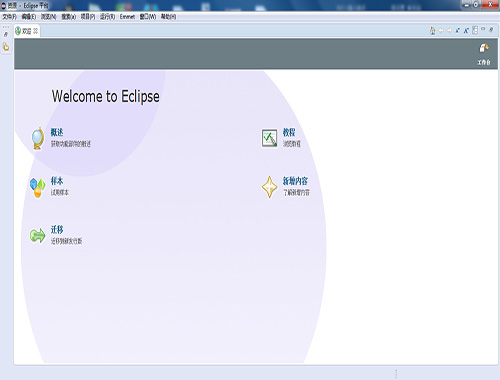Viewport: 500px width, 380px height.
Task: Click the Tutorials checklist icon
Action: pyautogui.click(x=269, y=138)
